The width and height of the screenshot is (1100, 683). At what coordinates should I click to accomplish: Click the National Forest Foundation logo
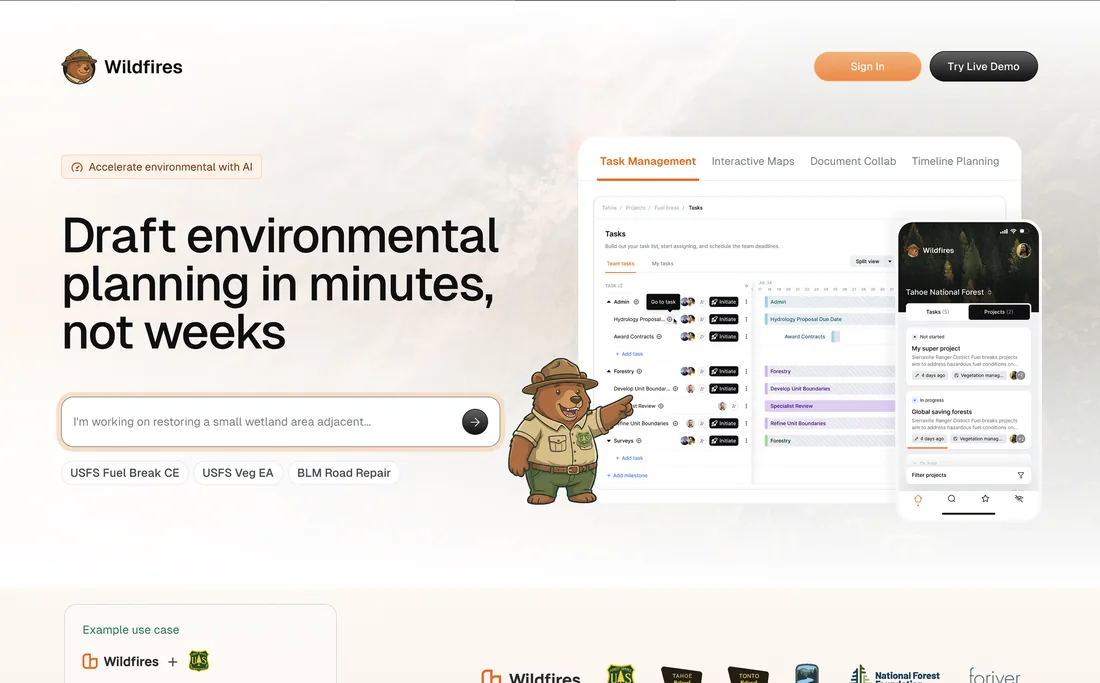[x=894, y=675]
